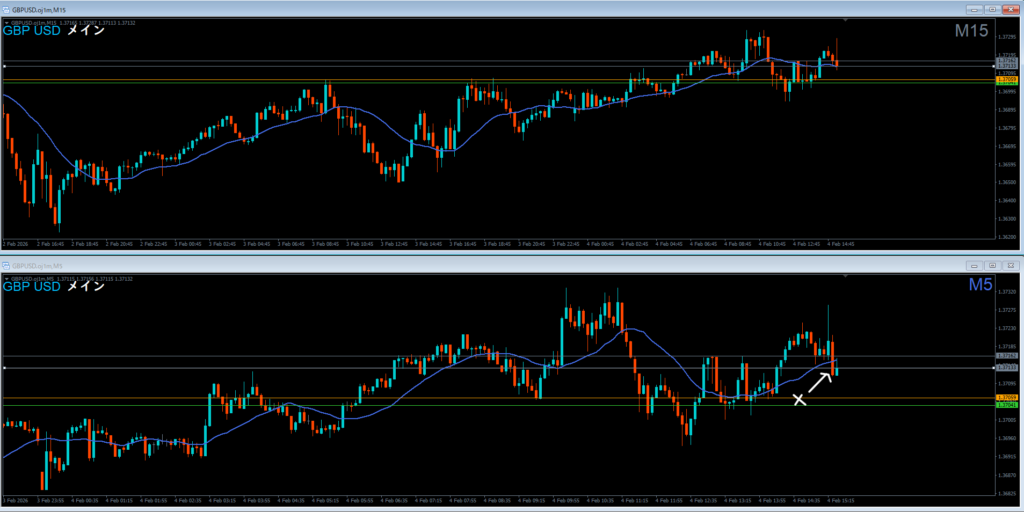
Task: Click the left-end square handle of M15 horizontal line
Action: pyautogui.click(x=5, y=66)
